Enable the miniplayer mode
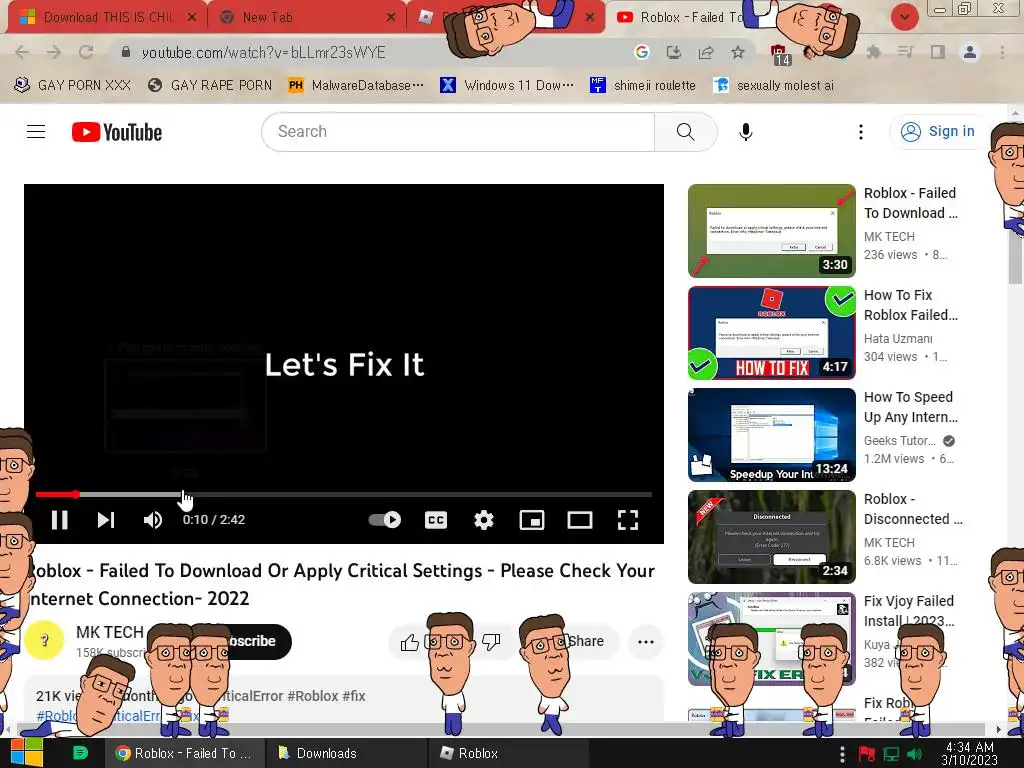The height and width of the screenshot is (768, 1024). [532, 520]
